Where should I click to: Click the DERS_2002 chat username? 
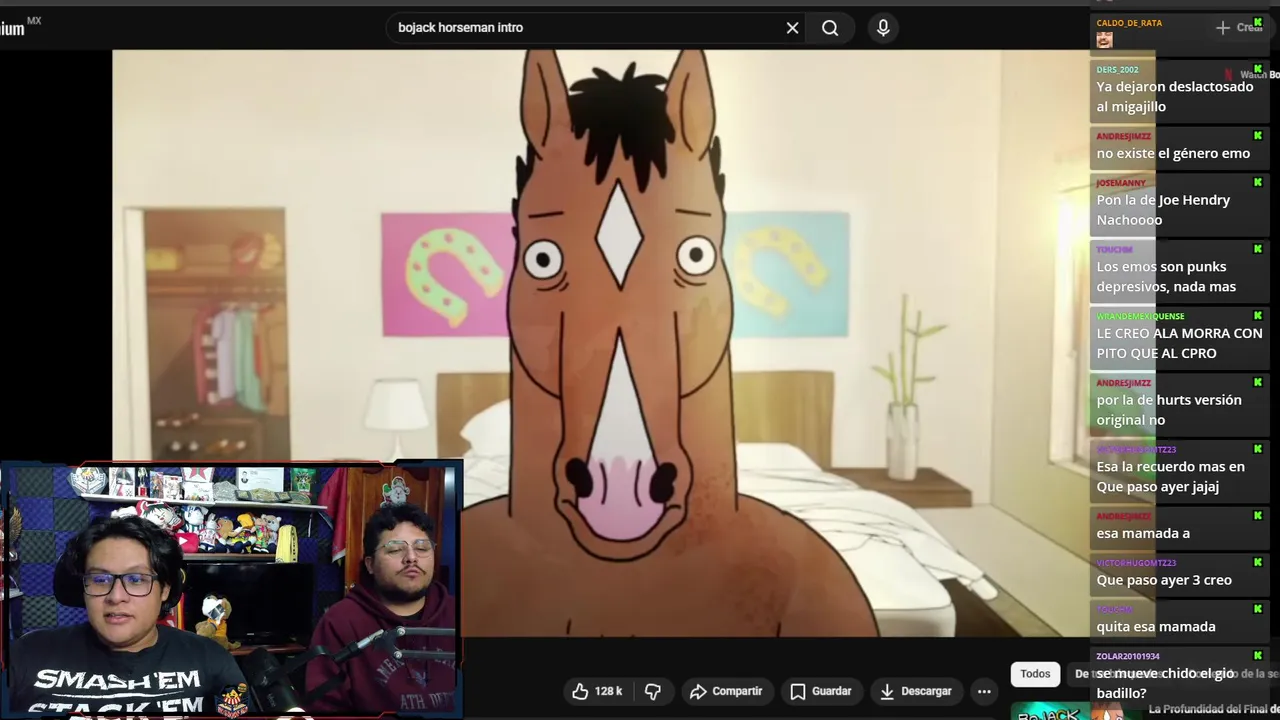click(1117, 70)
